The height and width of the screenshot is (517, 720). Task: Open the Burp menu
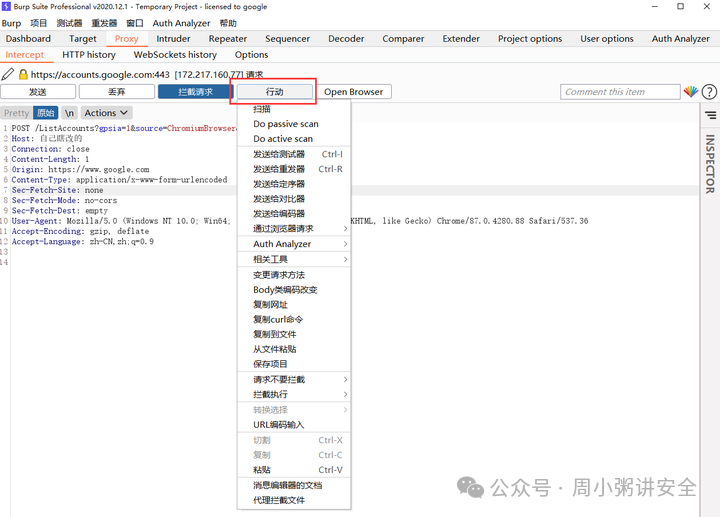11,23
